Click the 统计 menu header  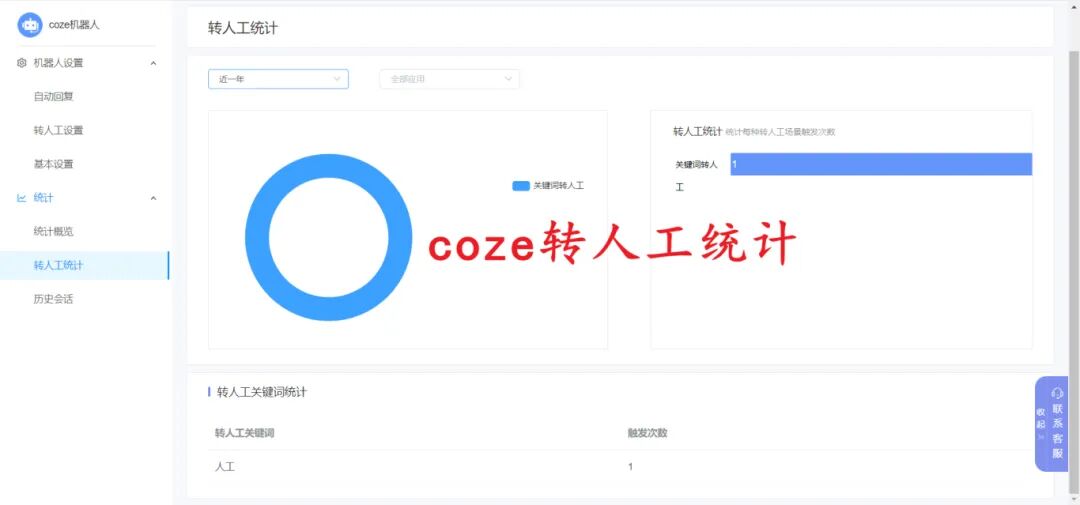coord(43,198)
